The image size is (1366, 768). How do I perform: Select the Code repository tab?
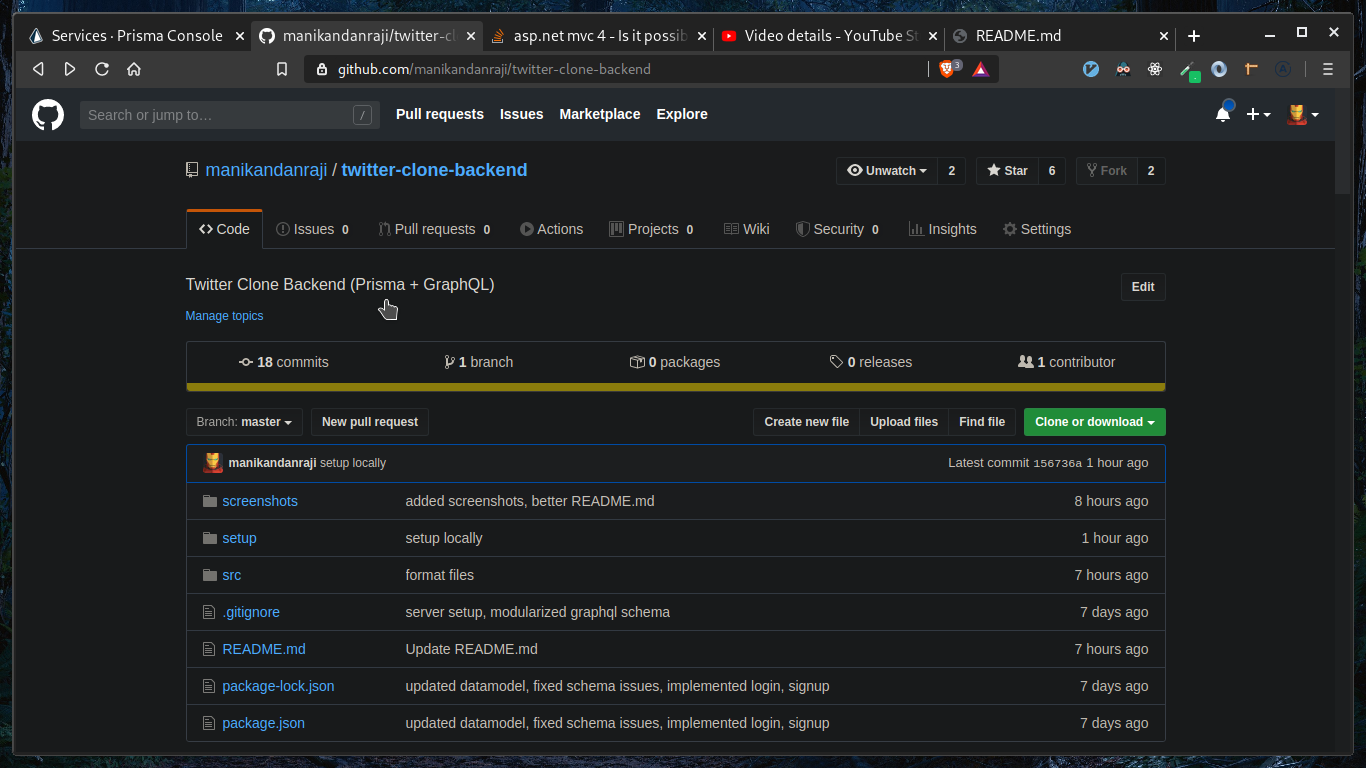[x=224, y=229]
